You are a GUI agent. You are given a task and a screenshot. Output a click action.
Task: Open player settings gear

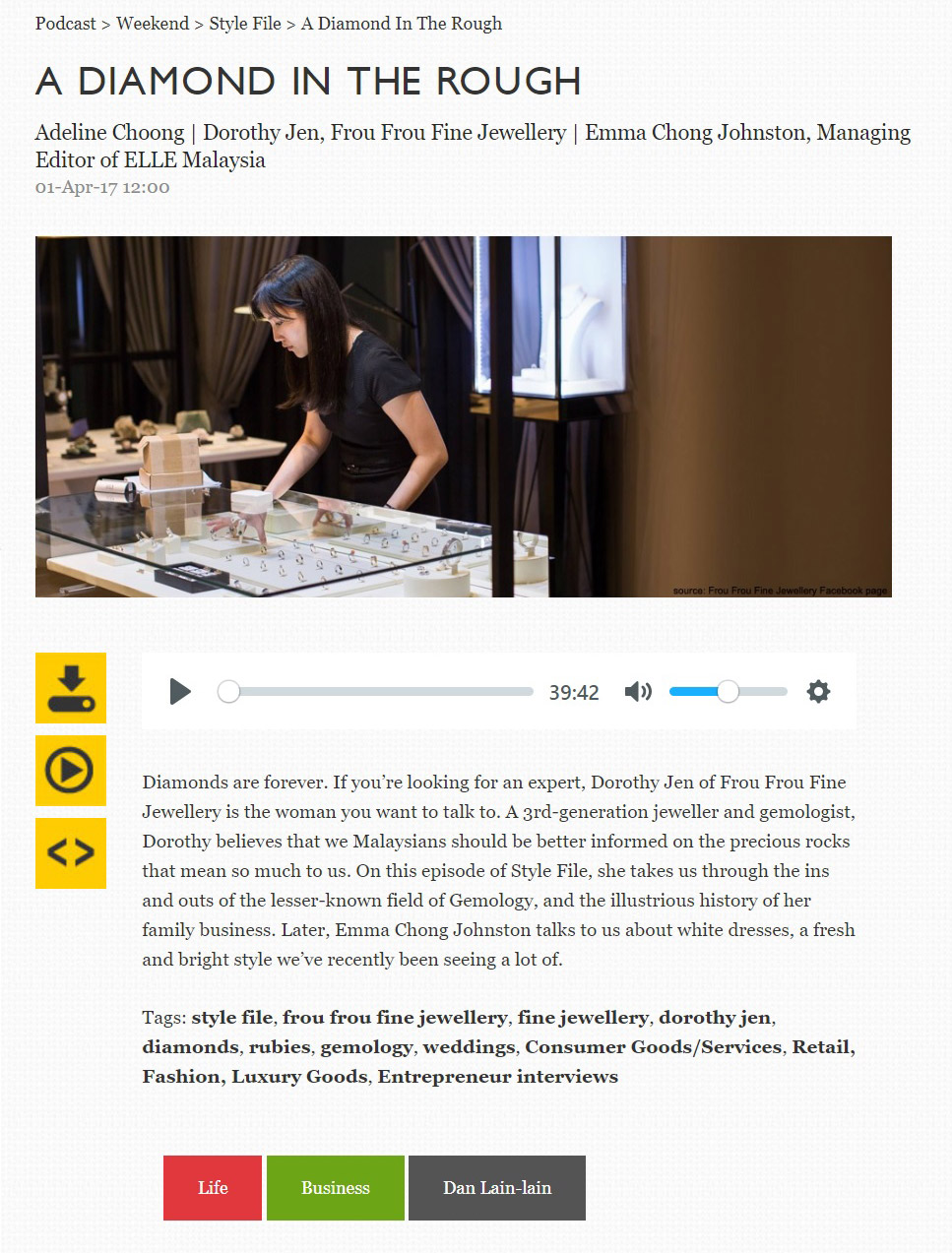818,692
